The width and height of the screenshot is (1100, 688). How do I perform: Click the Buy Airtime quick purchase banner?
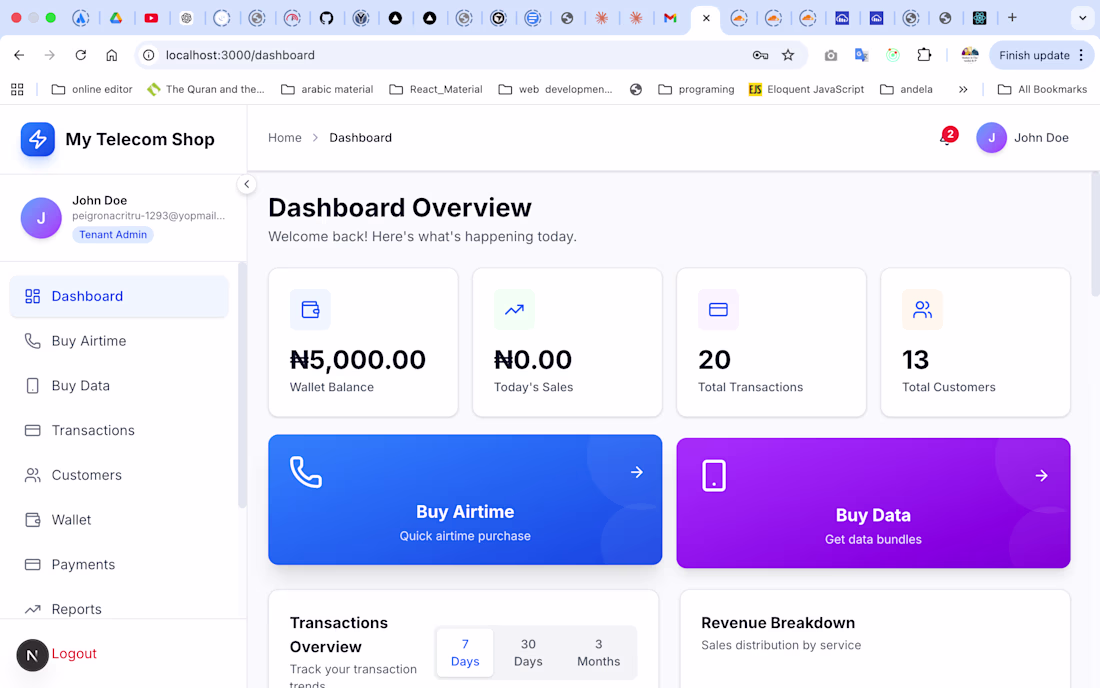465,499
